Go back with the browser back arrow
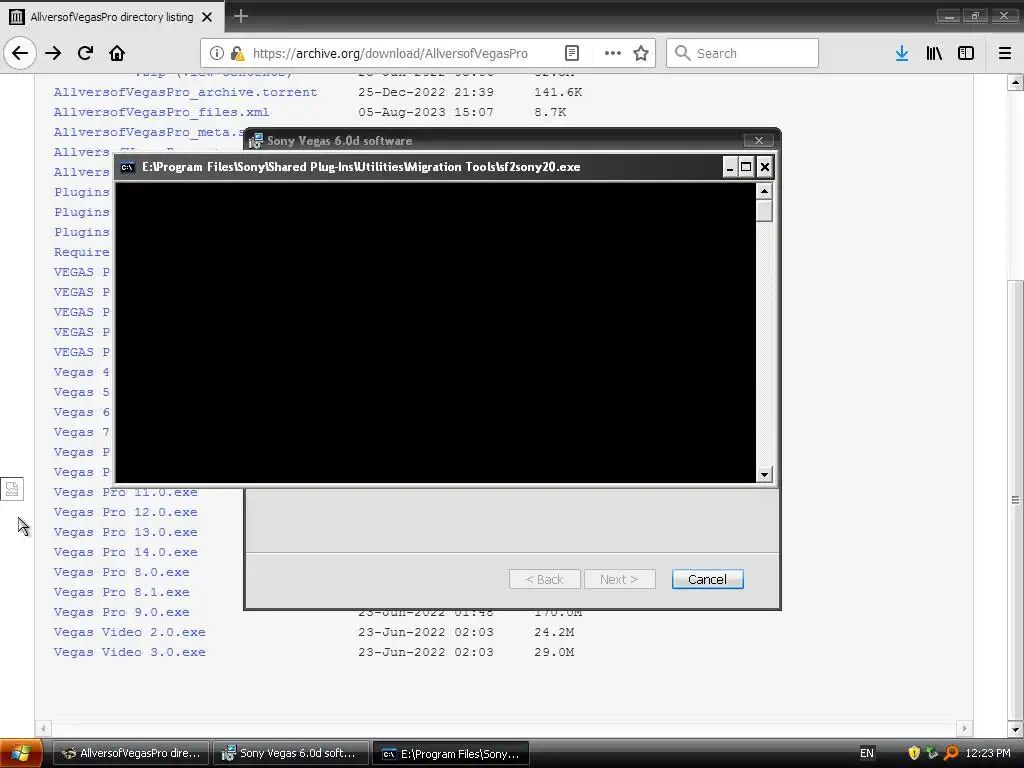The width and height of the screenshot is (1024, 768). coord(20,53)
